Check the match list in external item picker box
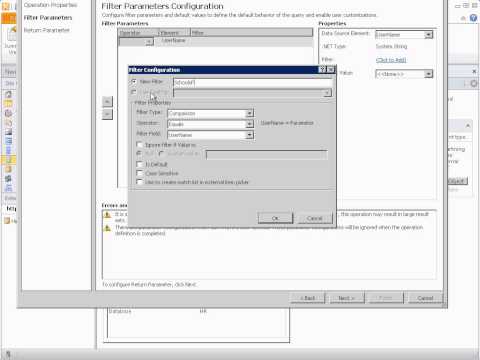 140,182
